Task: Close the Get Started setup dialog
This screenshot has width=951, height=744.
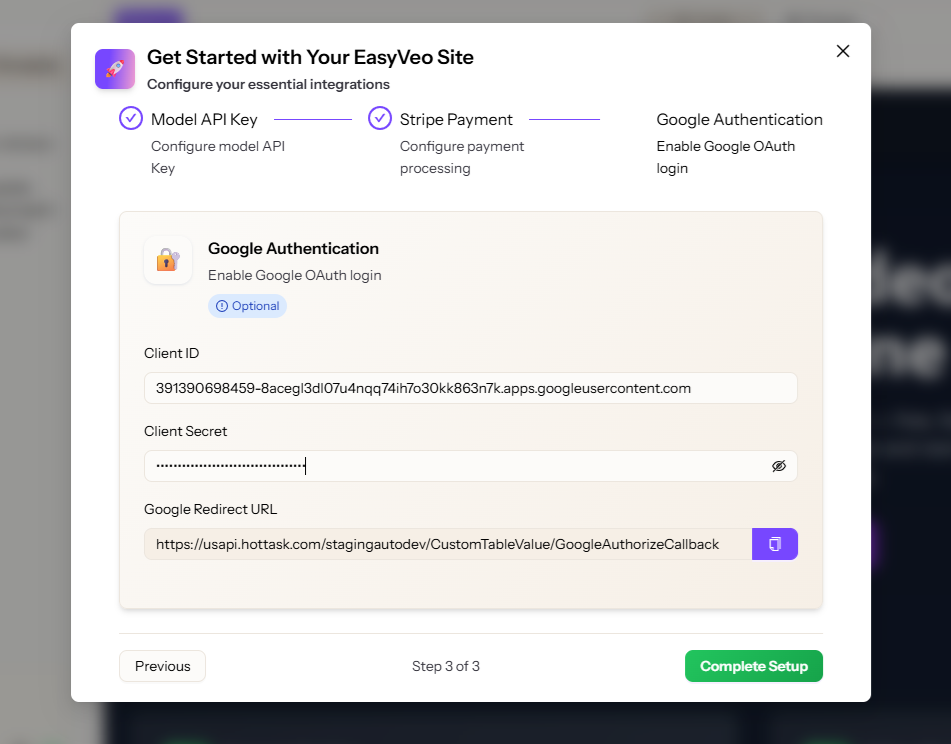Action: point(843,51)
